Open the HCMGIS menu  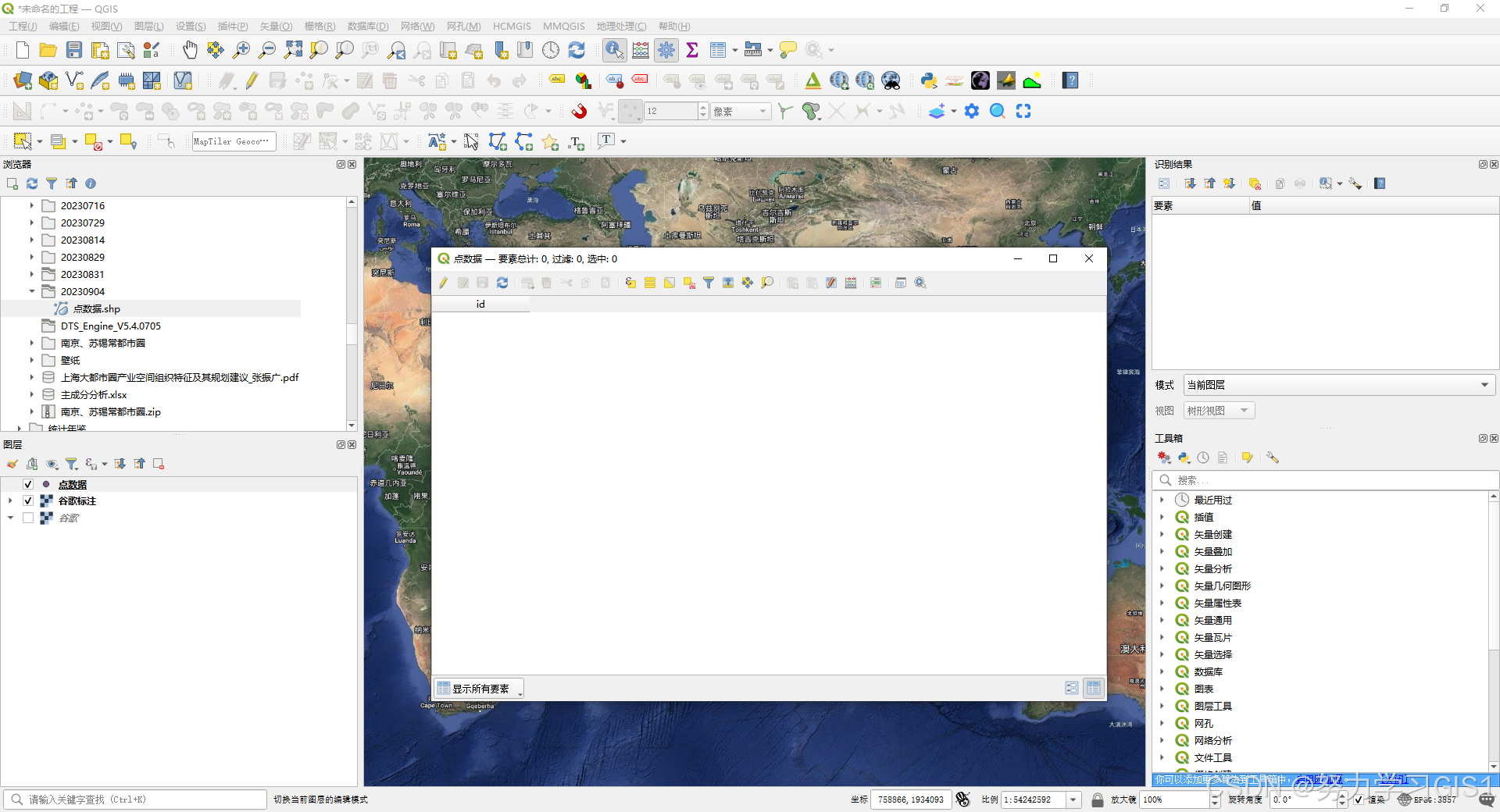[x=512, y=27]
